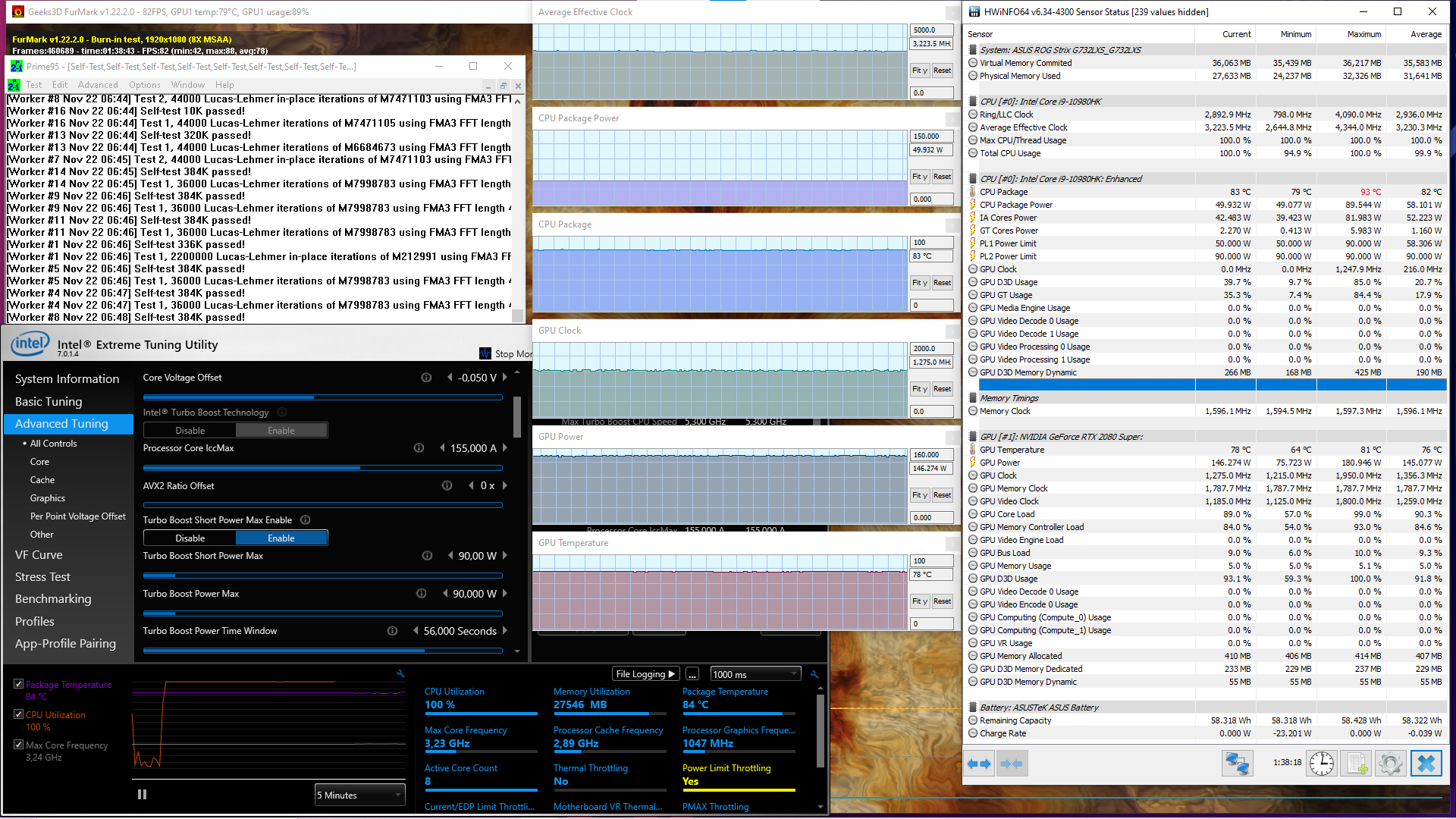Click info icon beside Processor Core IccMax
This screenshot has height=819, width=1456.
(x=419, y=448)
